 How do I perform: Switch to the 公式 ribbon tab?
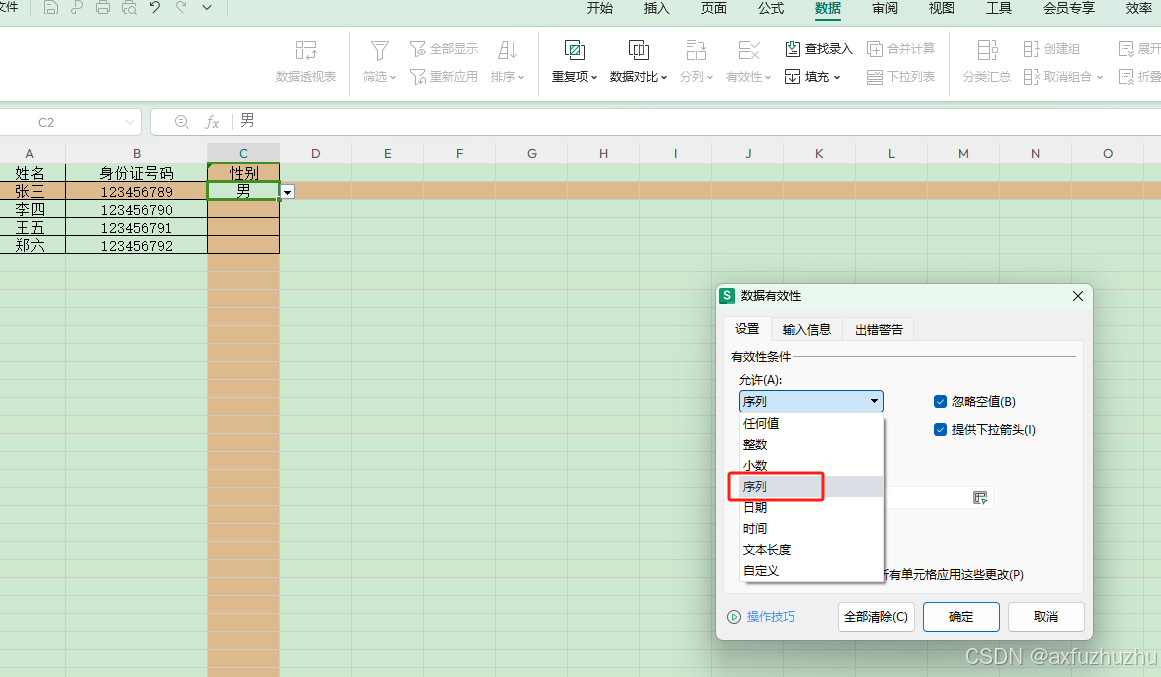pyautogui.click(x=771, y=8)
